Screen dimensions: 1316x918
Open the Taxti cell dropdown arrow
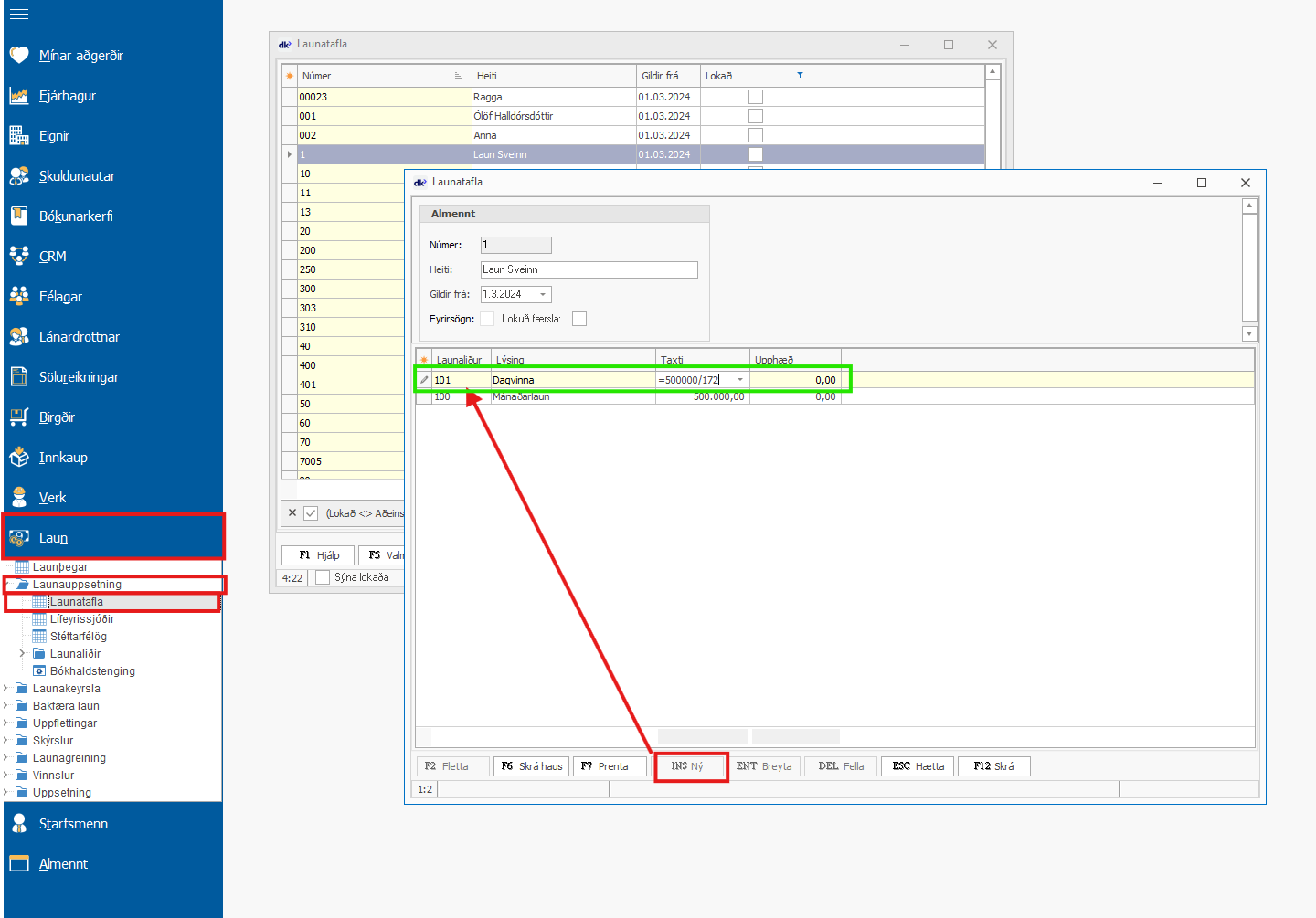(x=739, y=380)
